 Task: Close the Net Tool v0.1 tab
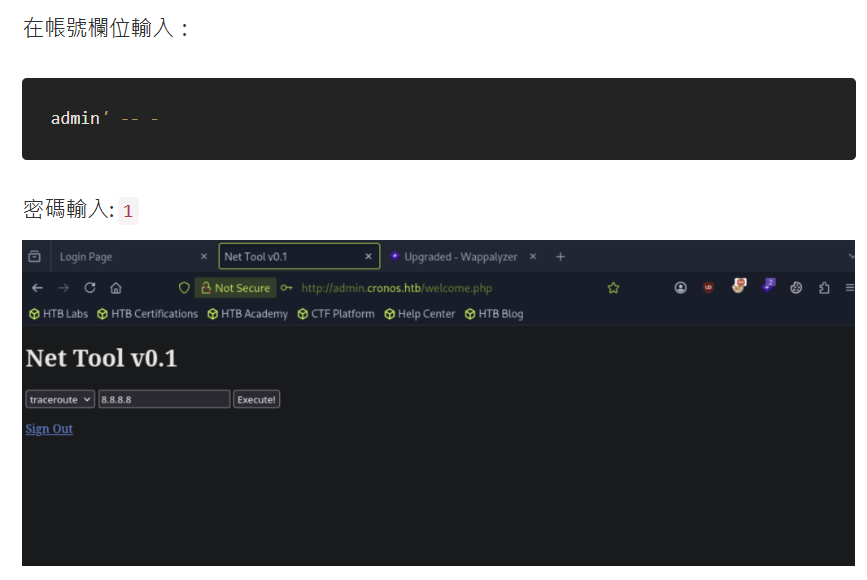(x=368, y=257)
